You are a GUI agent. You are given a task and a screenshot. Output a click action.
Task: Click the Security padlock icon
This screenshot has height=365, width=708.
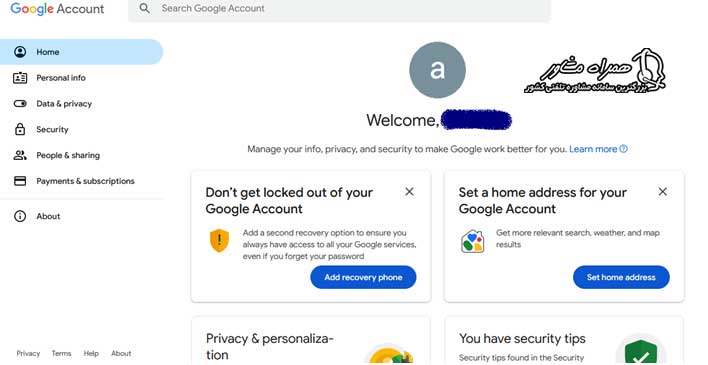pyautogui.click(x=20, y=129)
